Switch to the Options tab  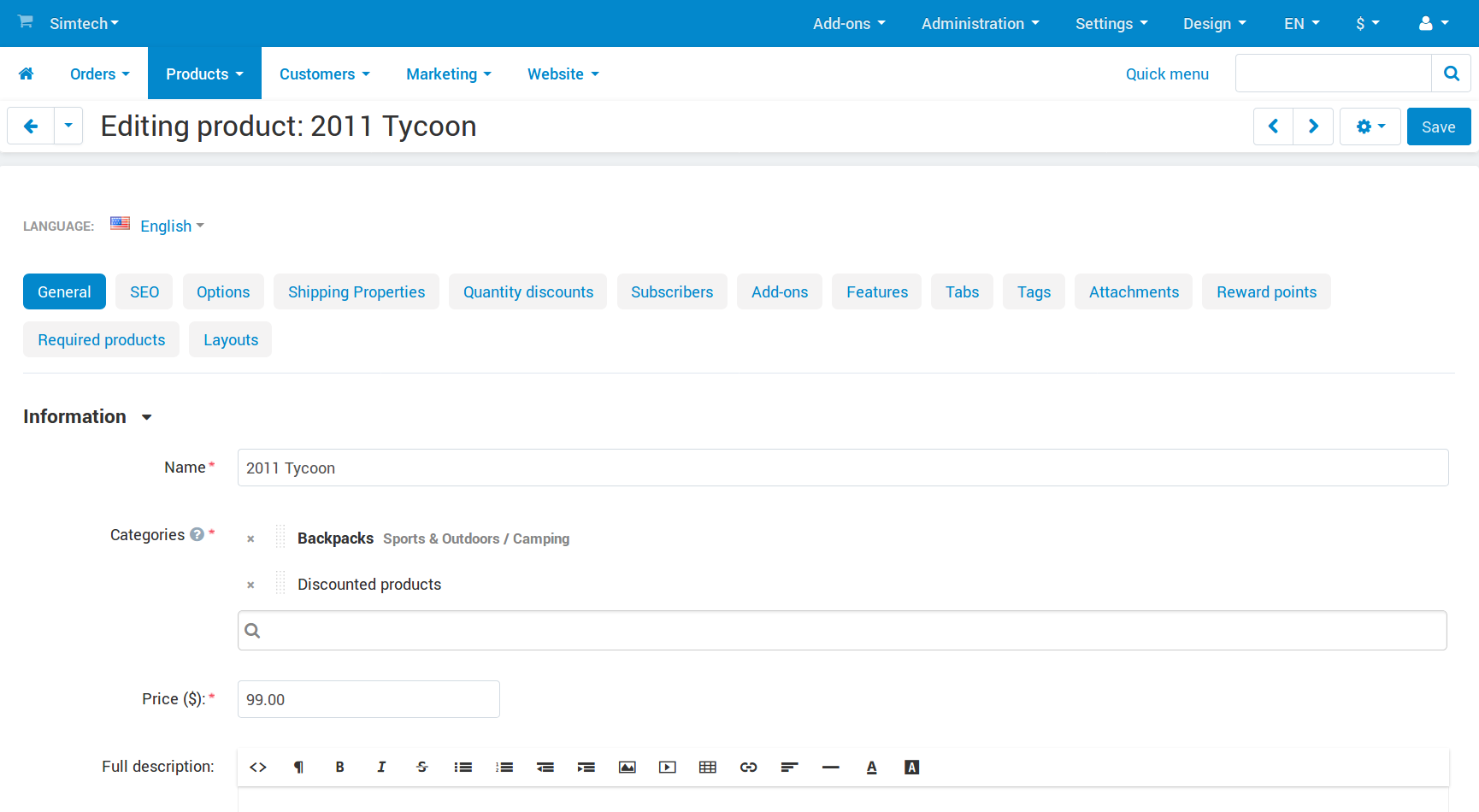coord(223,291)
